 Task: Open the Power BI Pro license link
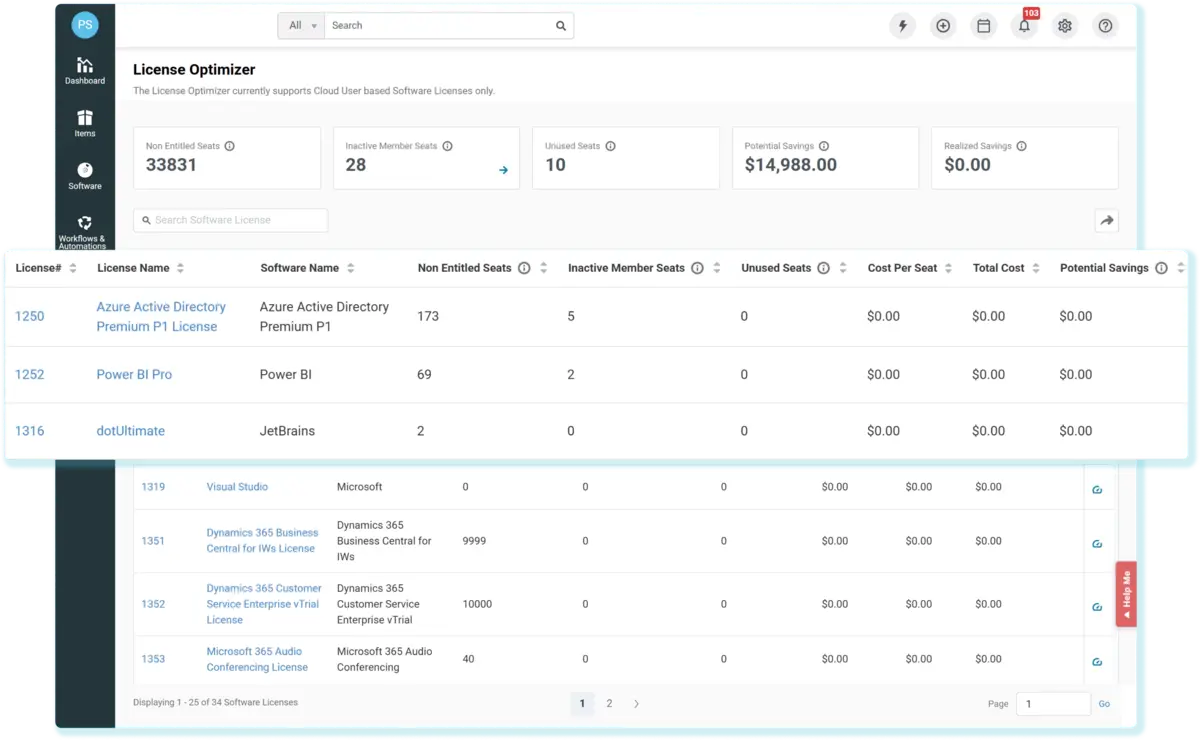coord(134,374)
